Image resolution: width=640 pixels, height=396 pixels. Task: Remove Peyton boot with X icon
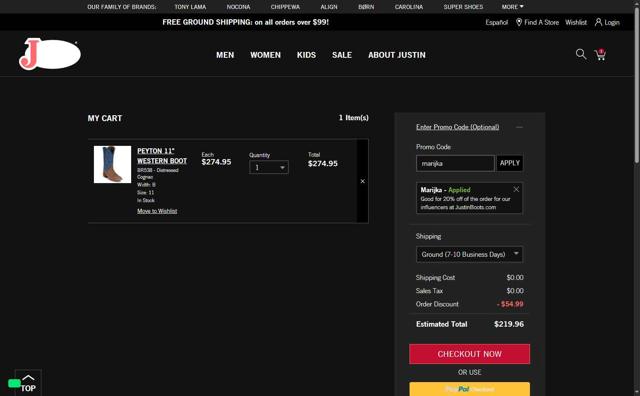[x=362, y=181]
